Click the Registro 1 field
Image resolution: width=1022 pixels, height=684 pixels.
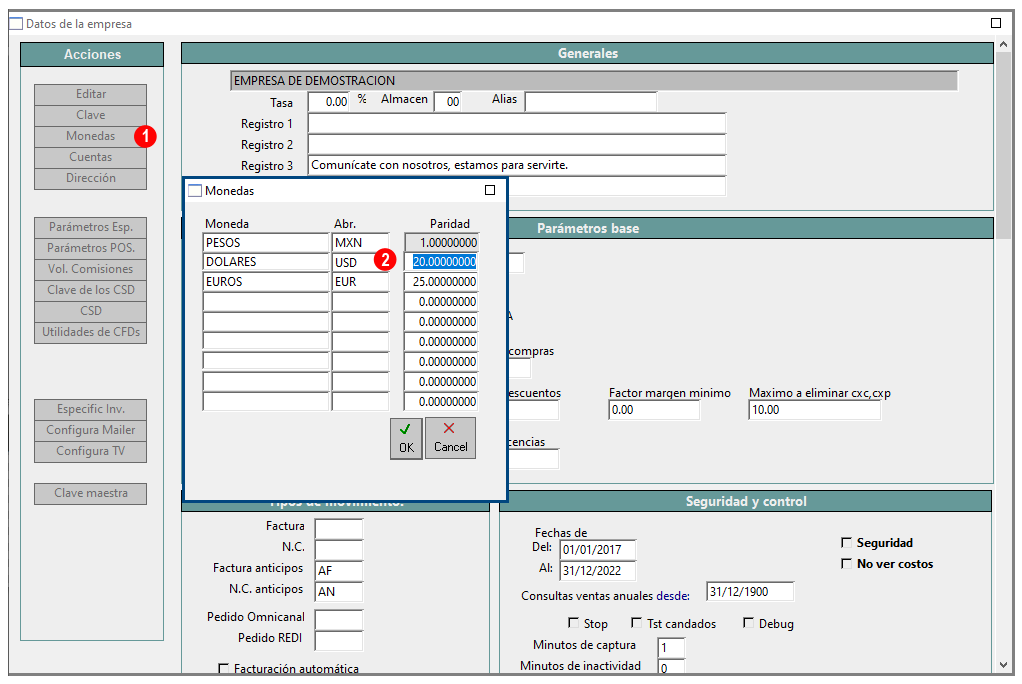pyautogui.click(x=517, y=123)
